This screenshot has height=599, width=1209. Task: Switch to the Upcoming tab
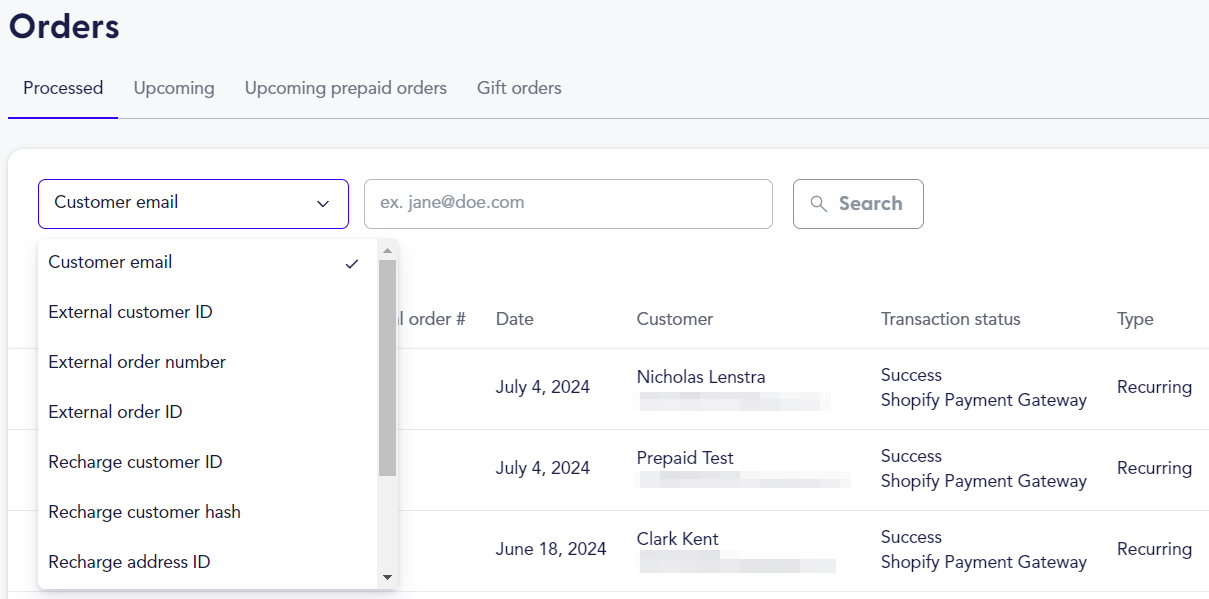pyautogui.click(x=173, y=88)
